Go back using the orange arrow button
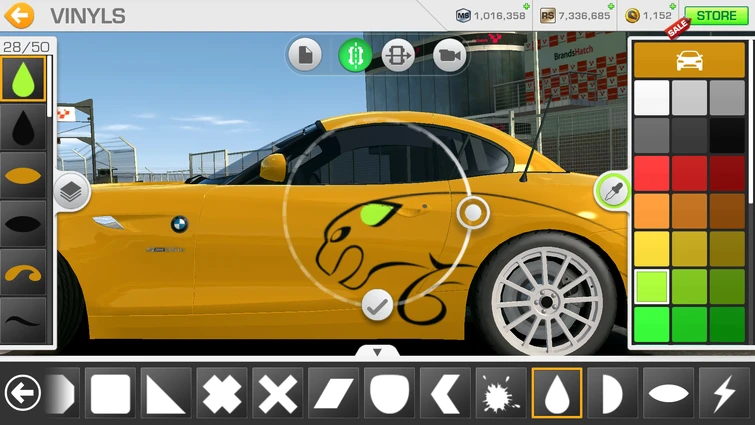 [x=19, y=15]
